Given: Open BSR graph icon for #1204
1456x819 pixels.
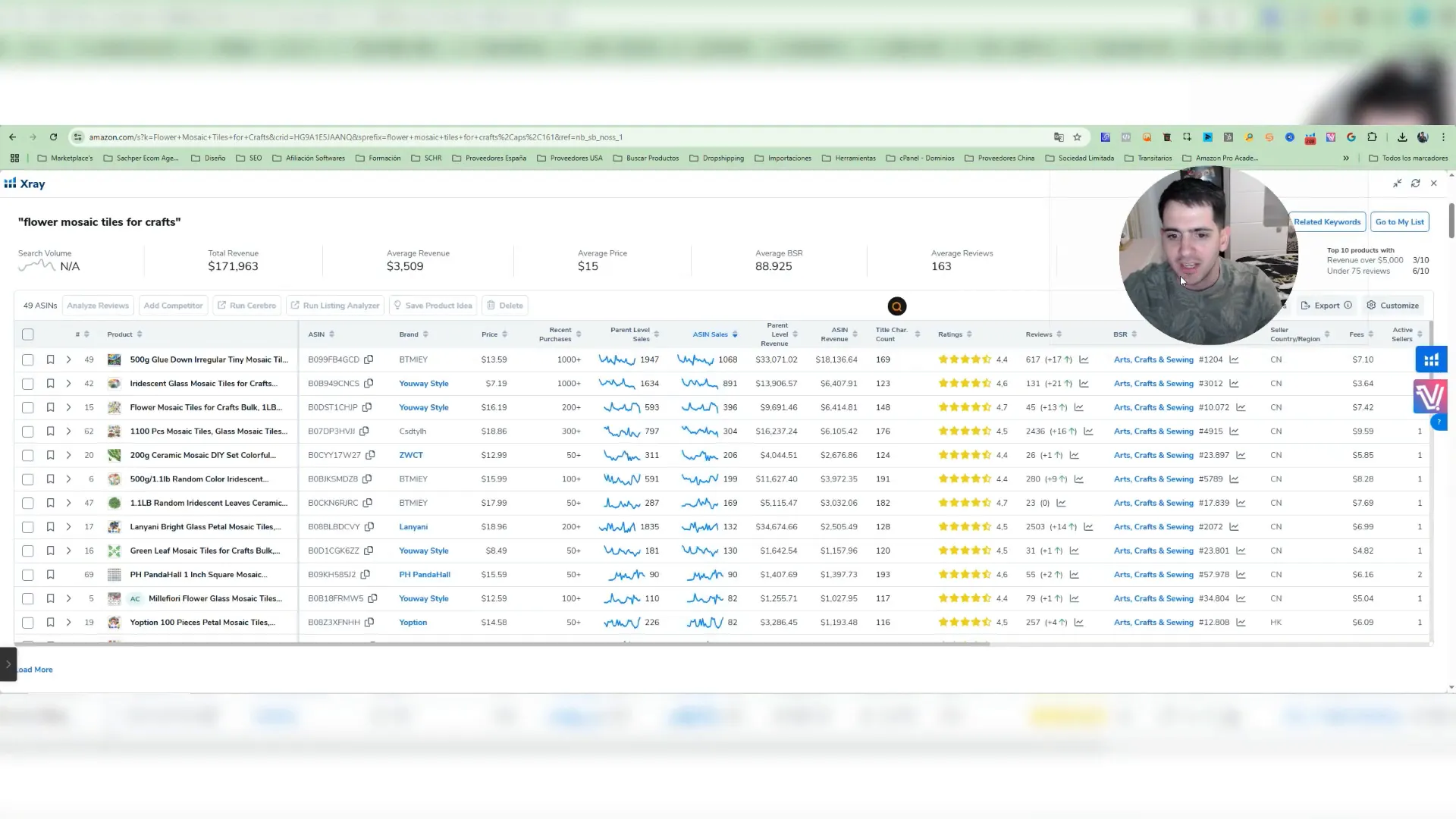Looking at the screenshot, I should [1234, 359].
